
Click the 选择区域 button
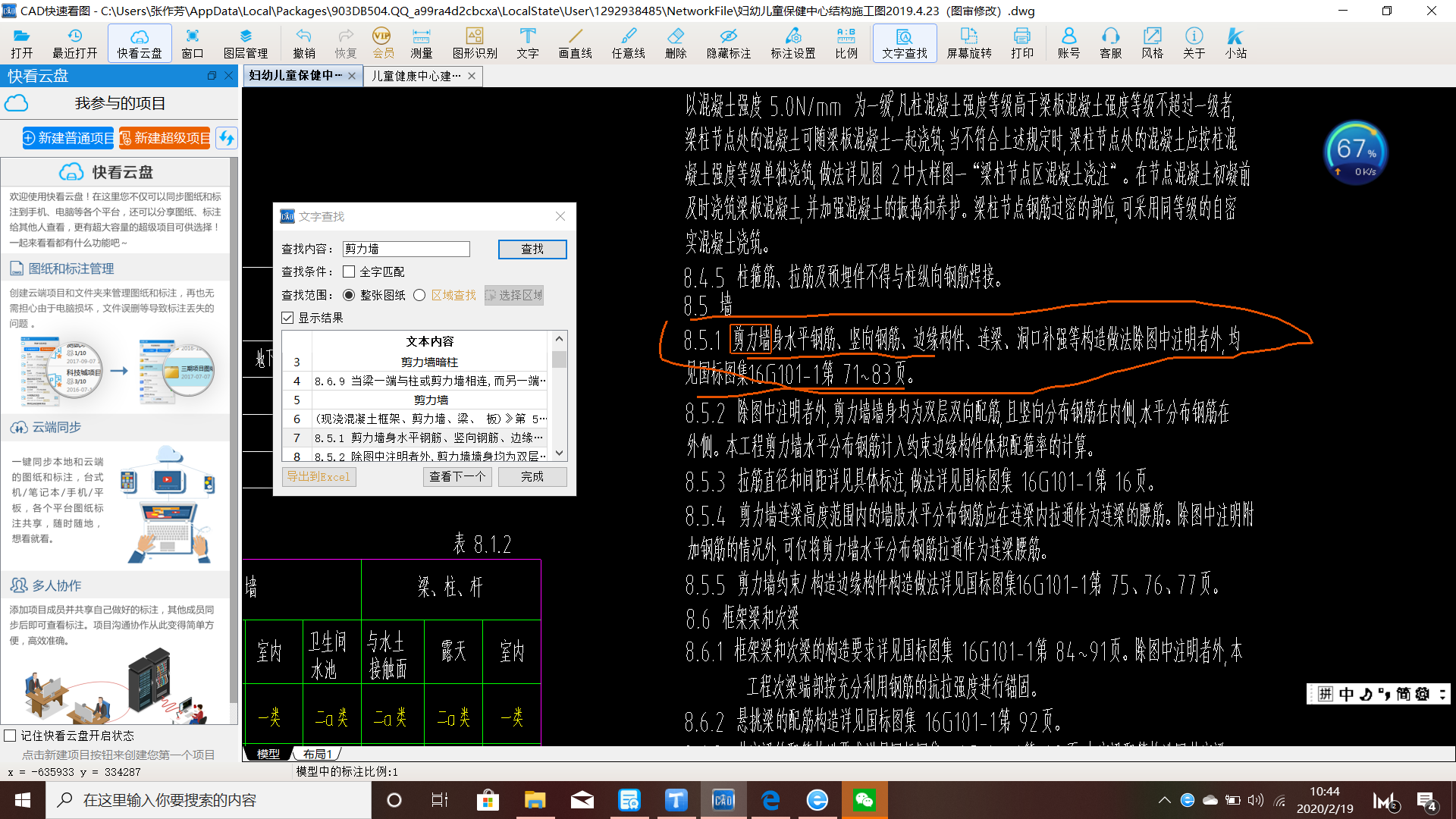(x=514, y=295)
